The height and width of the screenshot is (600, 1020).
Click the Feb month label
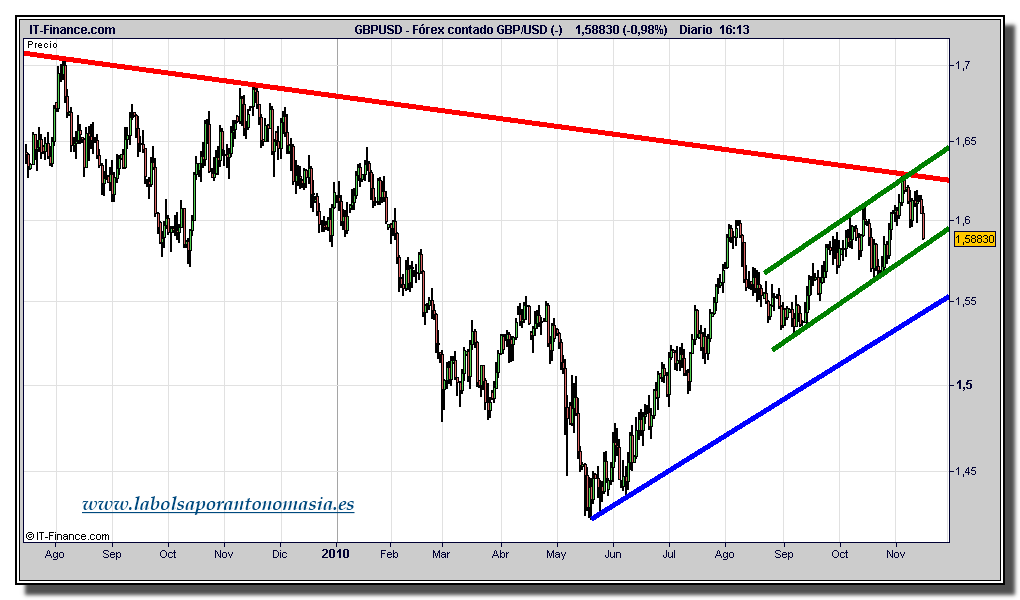[x=389, y=554]
